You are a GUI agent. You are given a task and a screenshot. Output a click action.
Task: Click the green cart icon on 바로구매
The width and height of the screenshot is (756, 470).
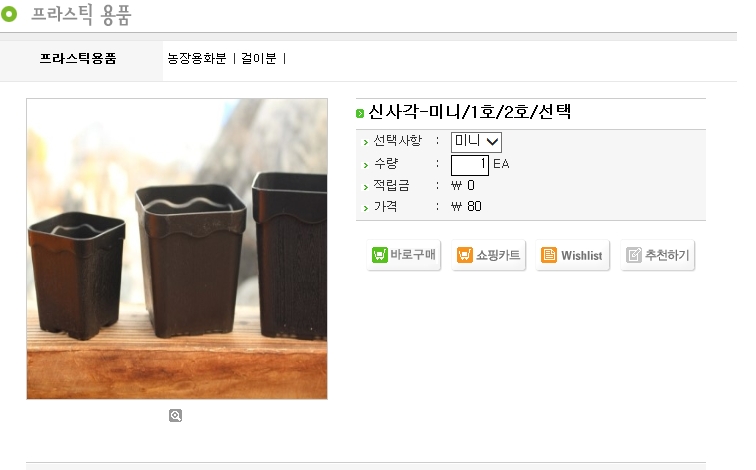(380, 255)
